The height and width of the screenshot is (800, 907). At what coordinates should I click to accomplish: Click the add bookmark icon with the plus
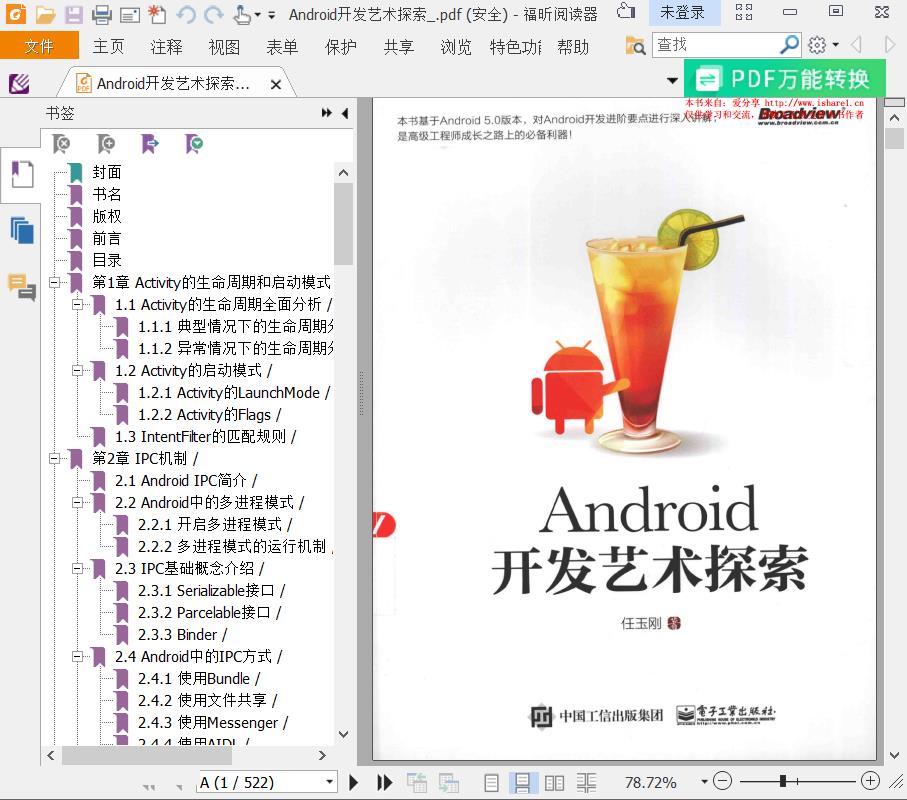106,143
